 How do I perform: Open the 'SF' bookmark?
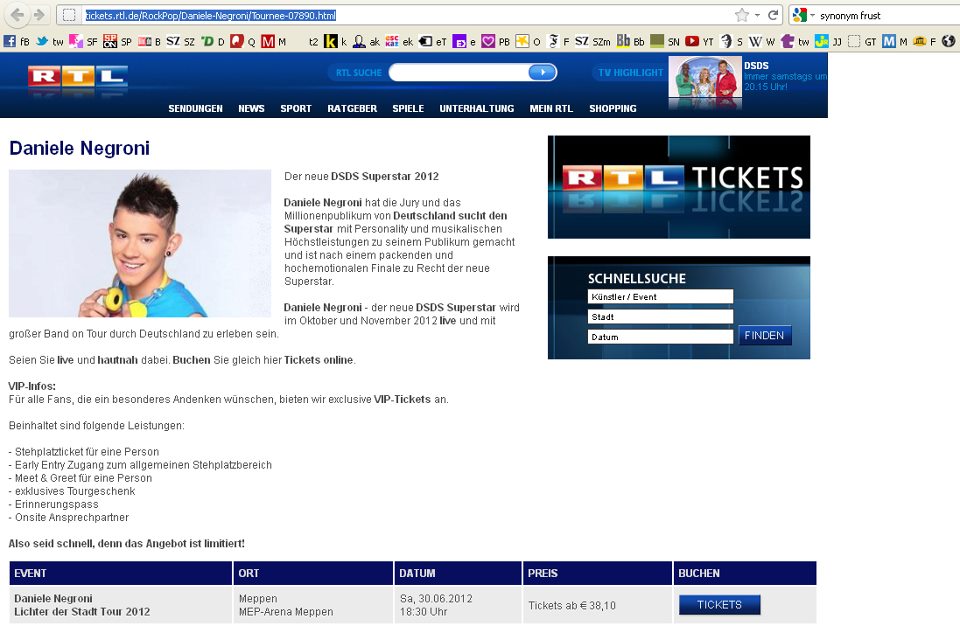click(x=83, y=42)
